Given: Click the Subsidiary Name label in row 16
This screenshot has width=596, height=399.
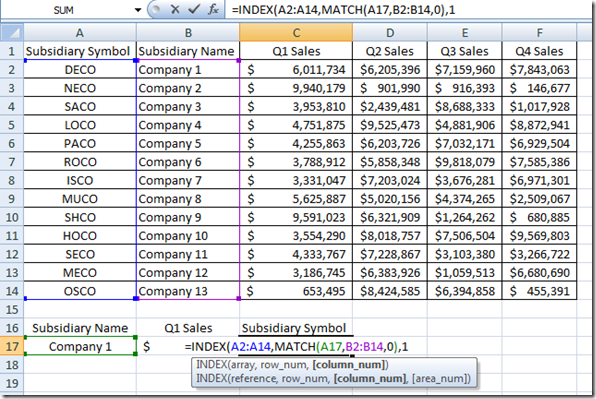Looking at the screenshot, I should point(80,328).
